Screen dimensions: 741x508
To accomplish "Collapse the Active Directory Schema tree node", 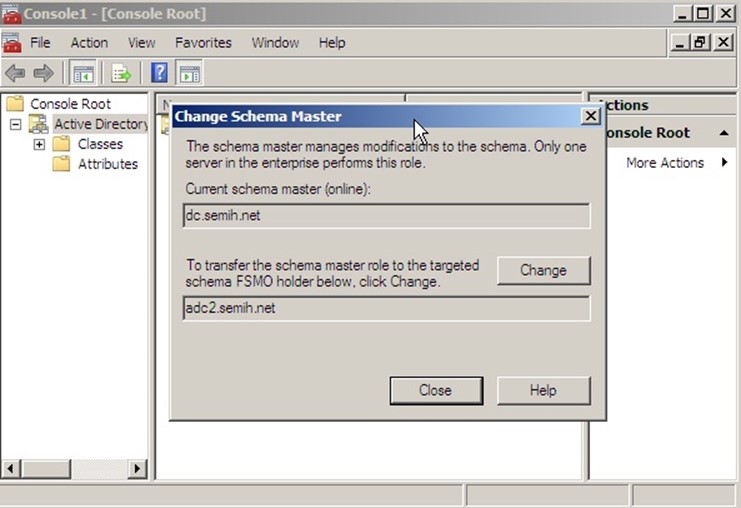I will [16, 124].
